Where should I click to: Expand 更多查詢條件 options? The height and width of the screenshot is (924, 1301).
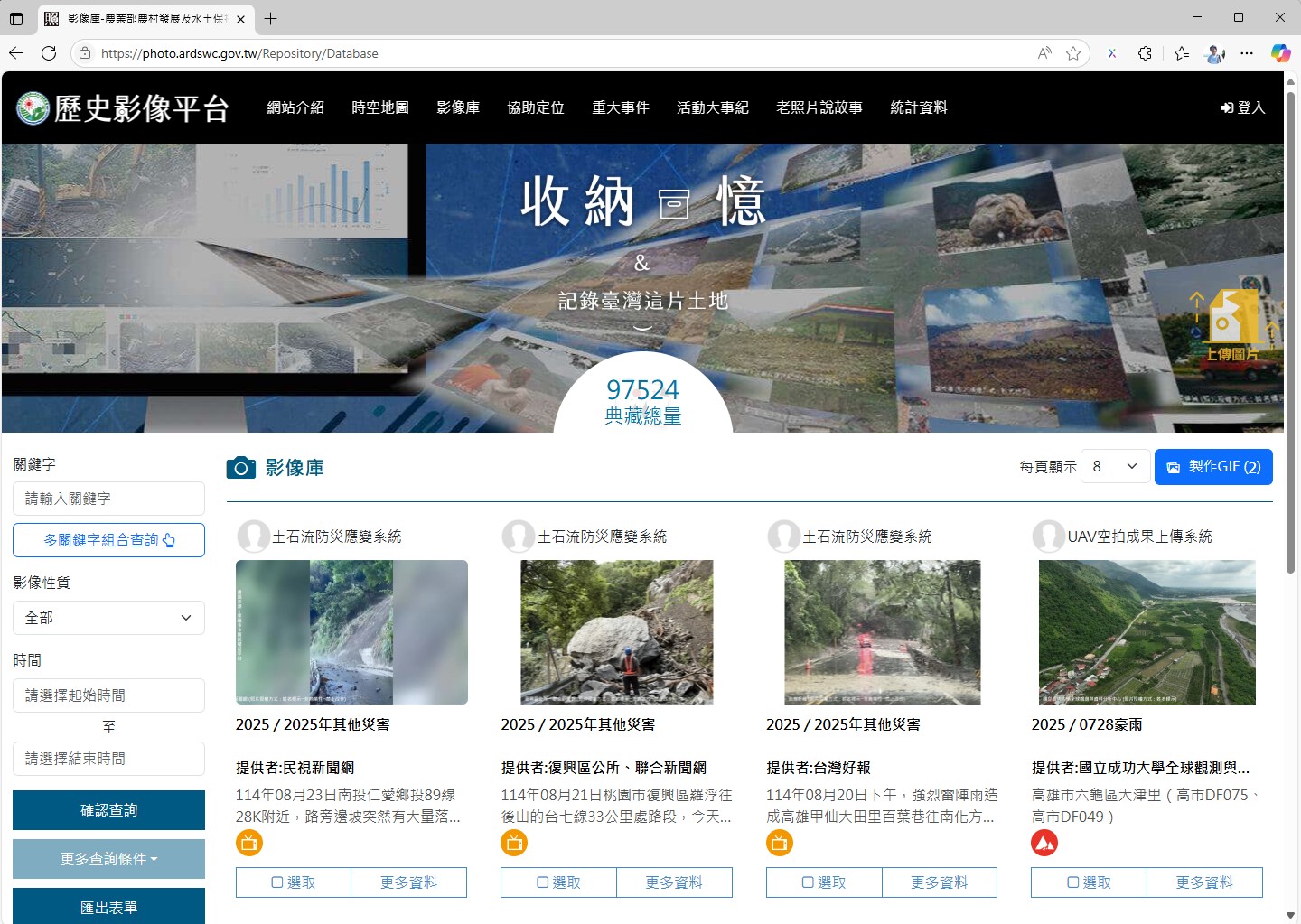(108, 859)
